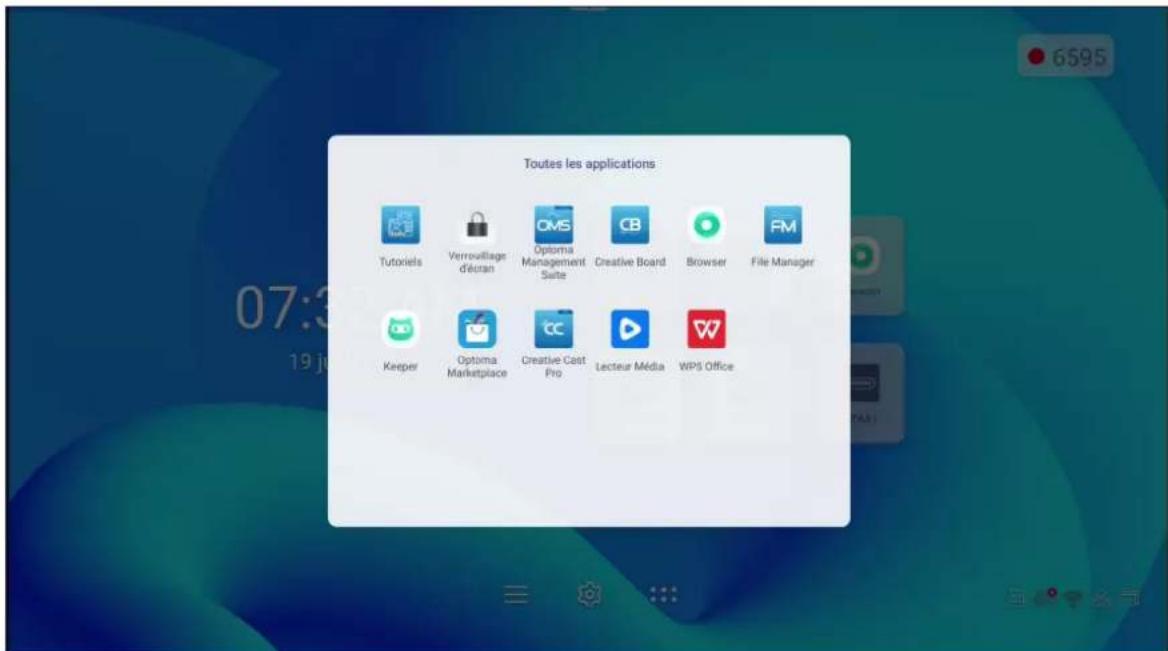Image resolution: width=1168 pixels, height=651 pixels.
Task: Click the red recording counter 6595
Action: tap(1066, 57)
